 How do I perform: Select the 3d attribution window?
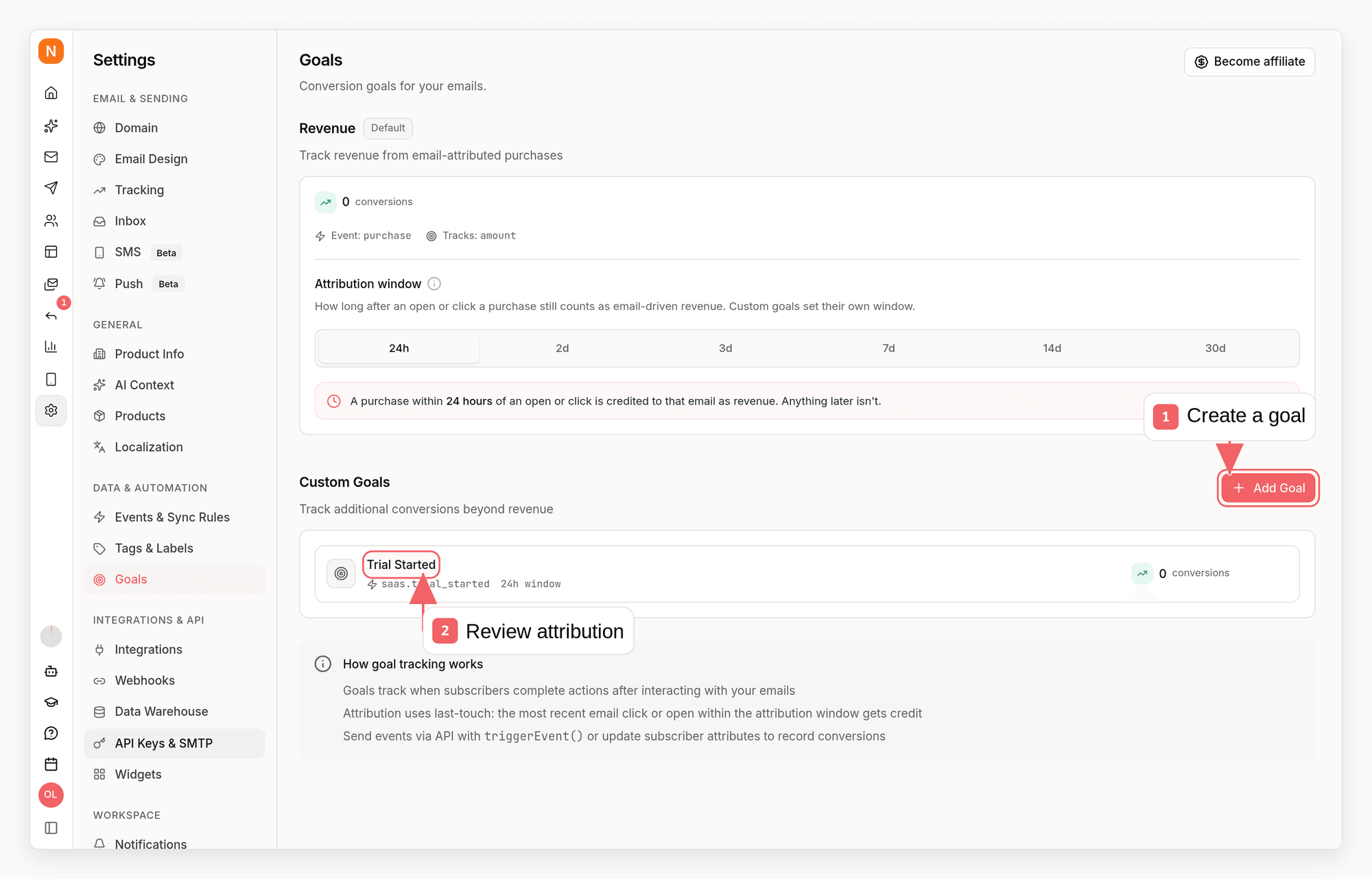pos(725,348)
